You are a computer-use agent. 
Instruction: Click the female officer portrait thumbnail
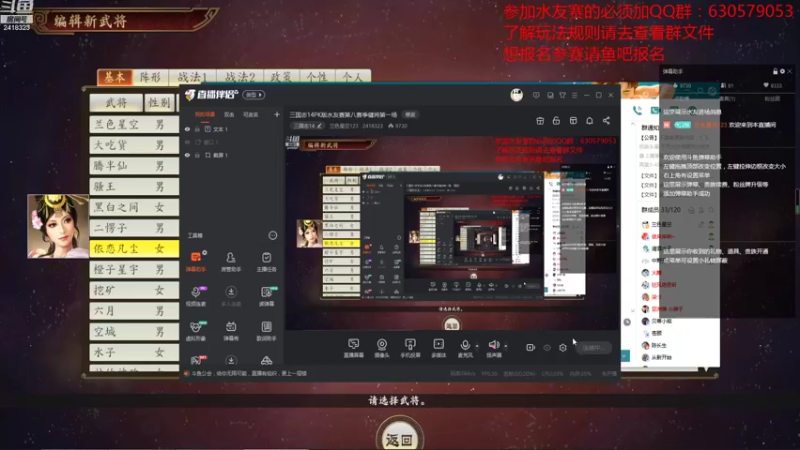click(58, 226)
